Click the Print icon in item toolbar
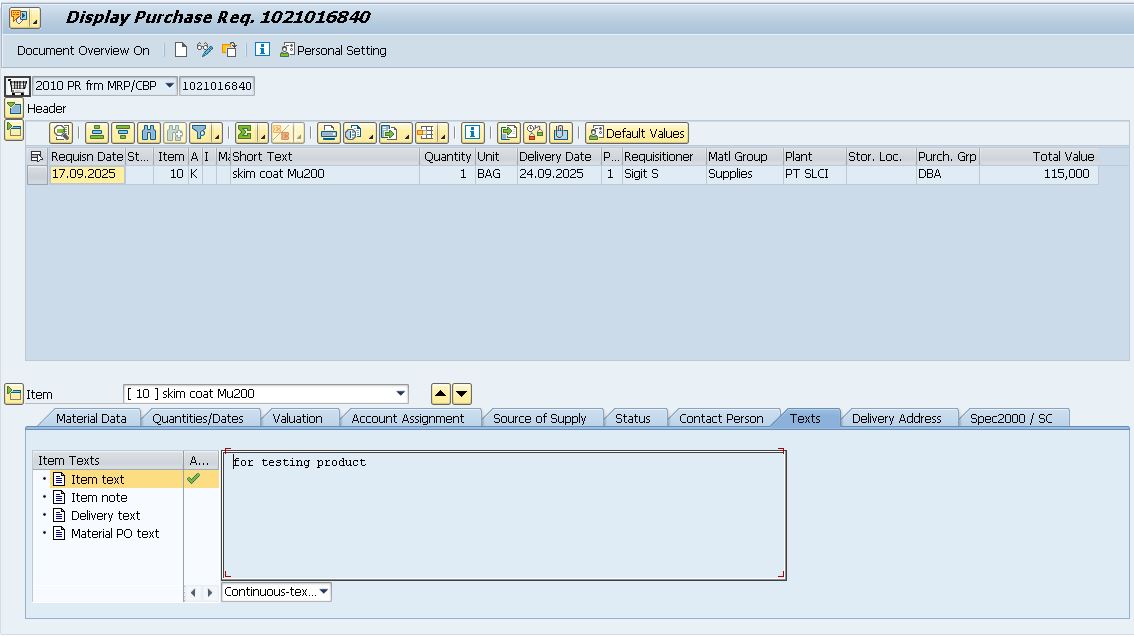Screen dimensions: 1134x637 [328, 133]
